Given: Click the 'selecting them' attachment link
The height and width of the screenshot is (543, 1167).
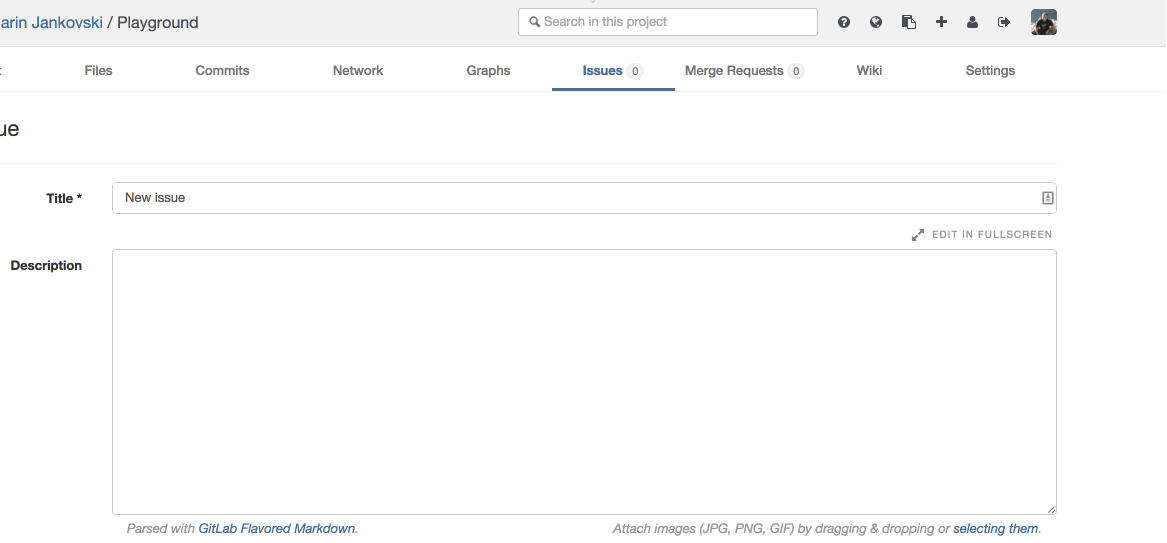Looking at the screenshot, I should [x=995, y=528].
